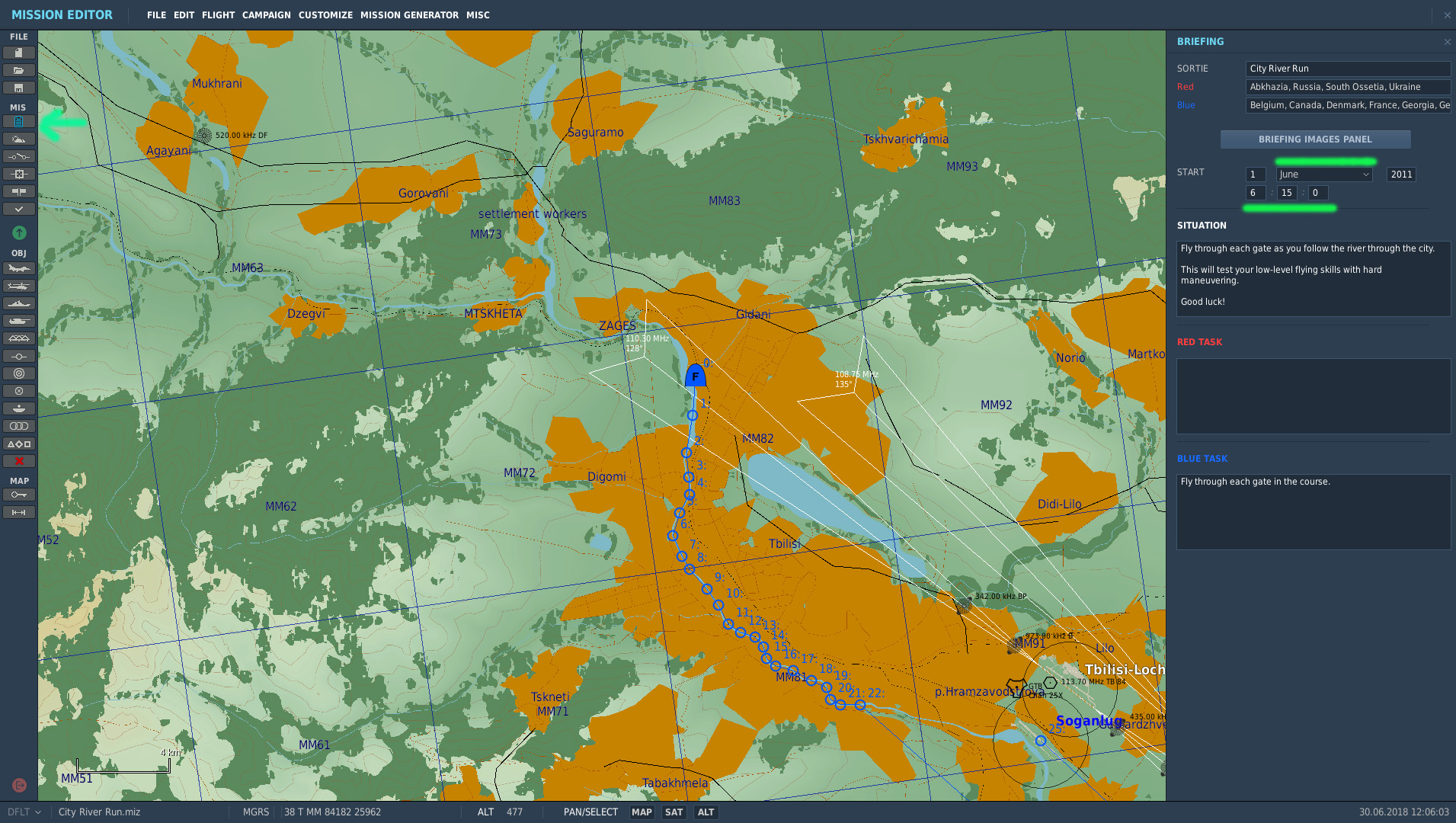Screen dimensions: 1456x823
Task: Expand the June month dropdown
Action: pos(1324,175)
